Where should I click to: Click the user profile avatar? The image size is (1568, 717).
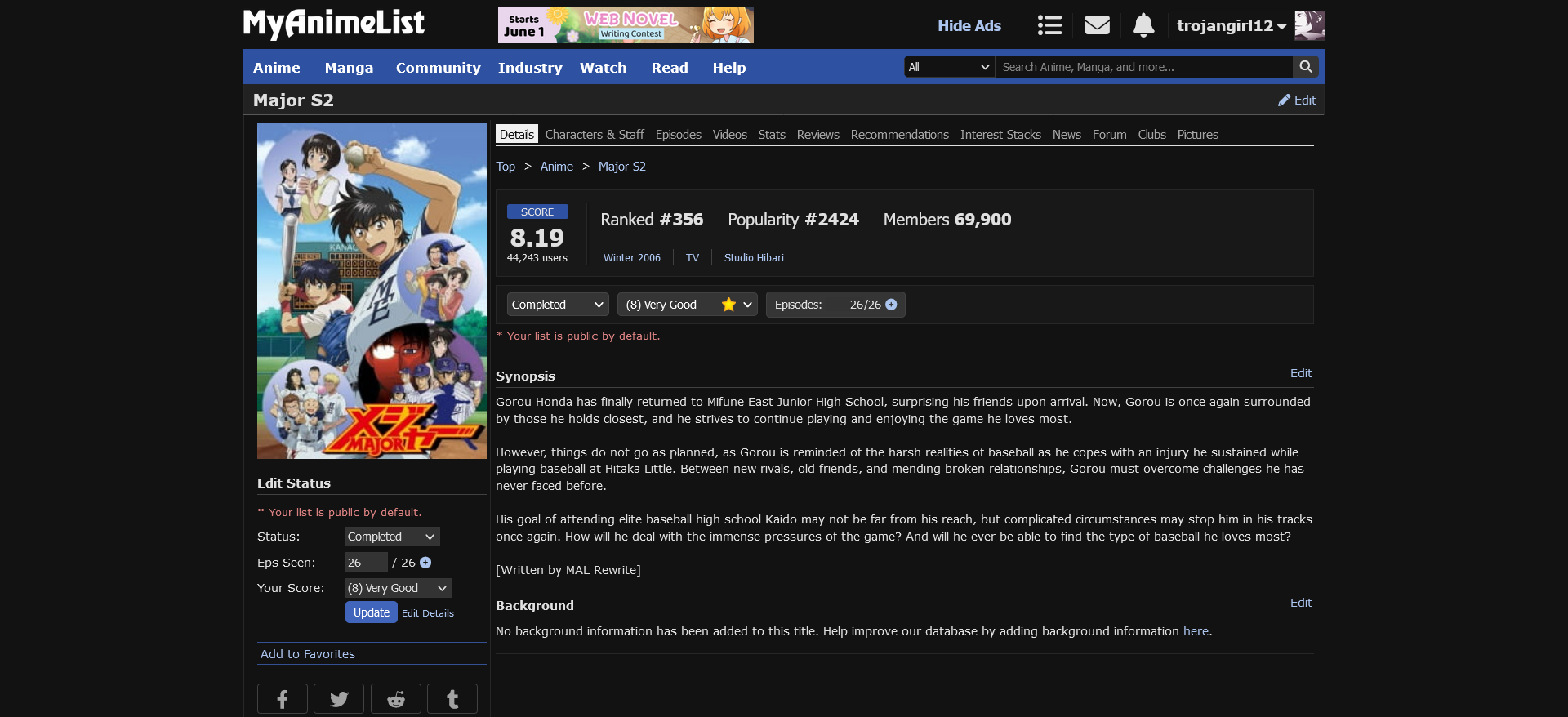tap(1310, 25)
